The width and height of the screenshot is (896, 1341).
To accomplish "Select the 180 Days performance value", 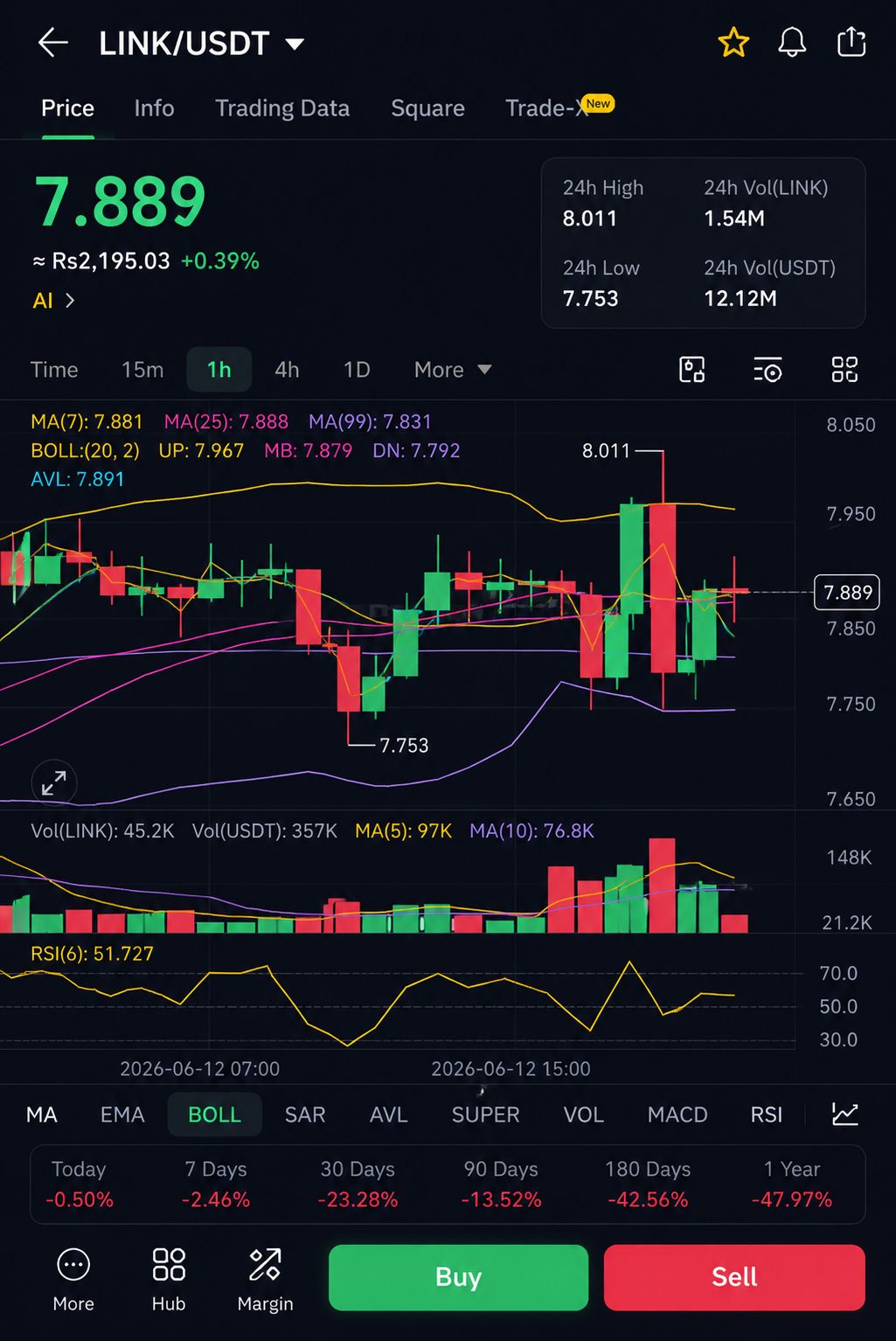I will [x=648, y=1199].
